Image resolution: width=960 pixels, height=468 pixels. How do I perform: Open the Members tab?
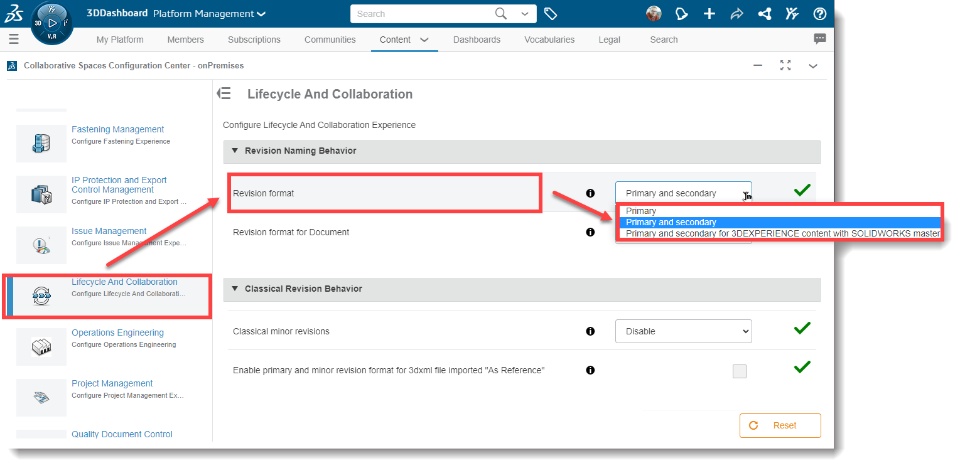pyautogui.click(x=185, y=40)
